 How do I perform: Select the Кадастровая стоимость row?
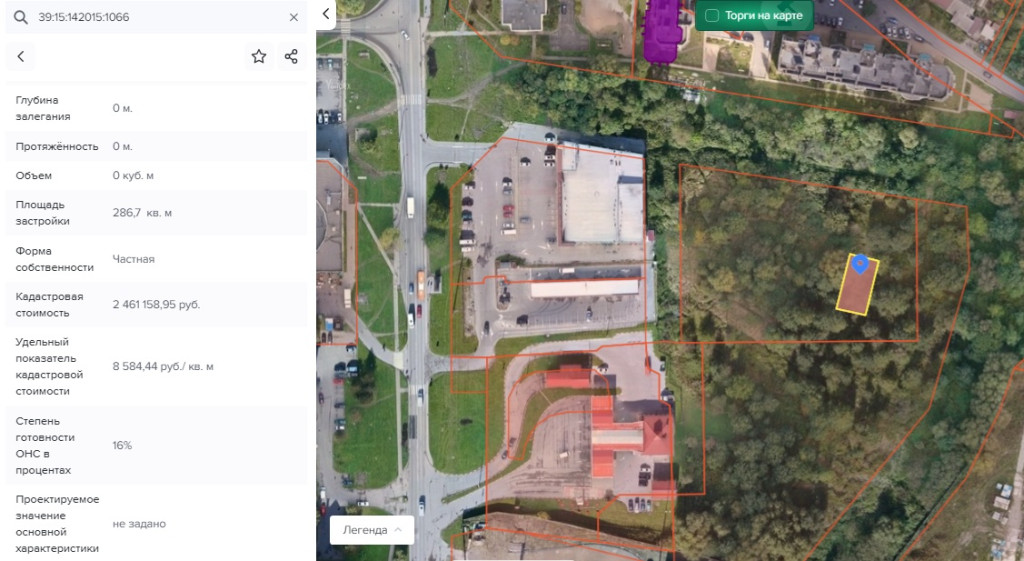[156, 304]
